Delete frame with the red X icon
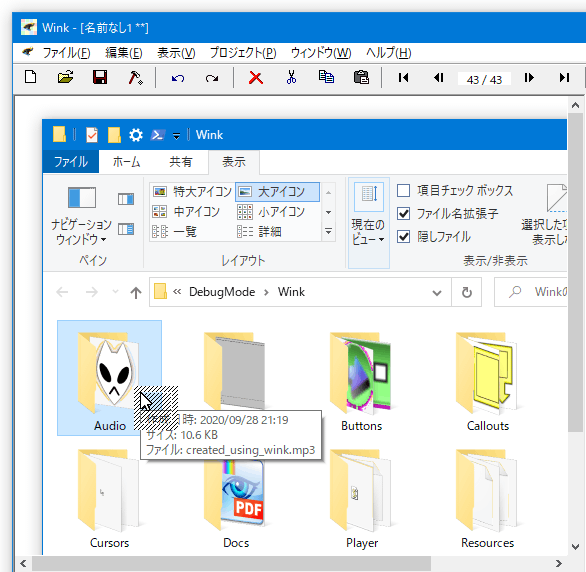586x572 pixels. click(256, 78)
